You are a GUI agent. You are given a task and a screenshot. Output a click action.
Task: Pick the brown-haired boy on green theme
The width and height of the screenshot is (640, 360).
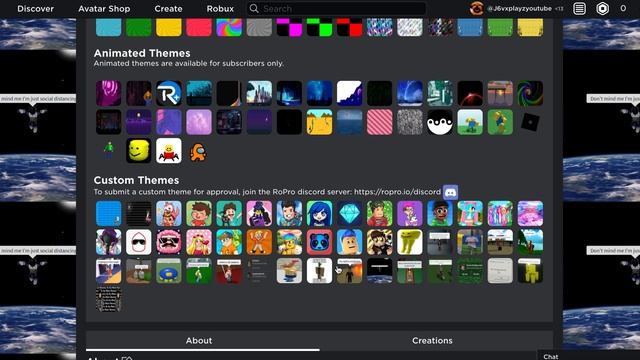click(x=199, y=213)
